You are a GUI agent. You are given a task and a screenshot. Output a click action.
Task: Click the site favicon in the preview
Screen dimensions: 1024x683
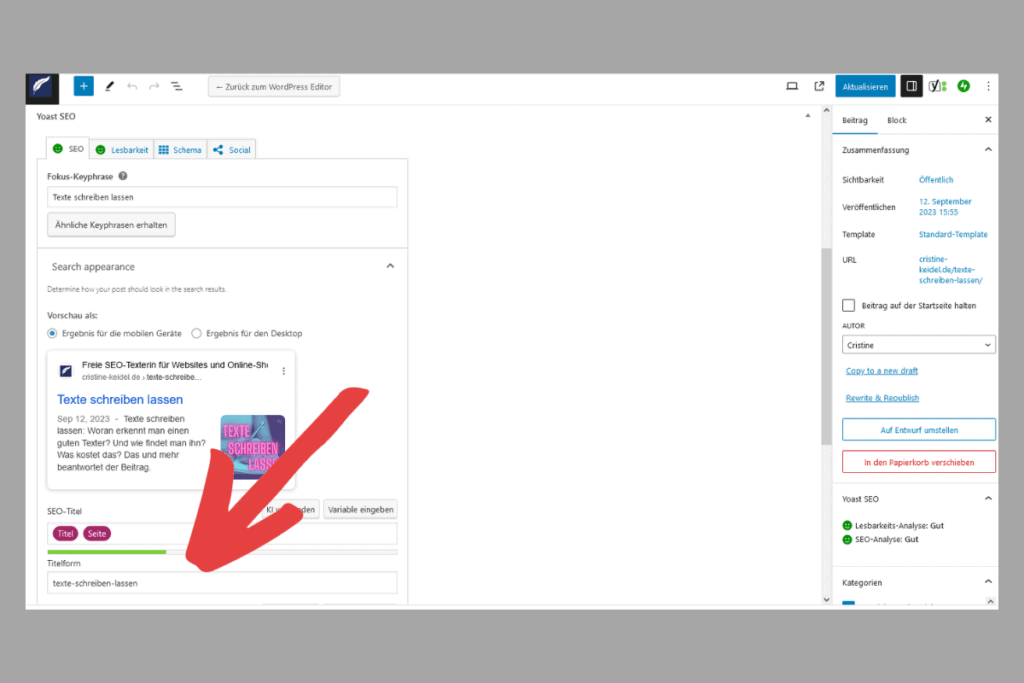[66, 371]
